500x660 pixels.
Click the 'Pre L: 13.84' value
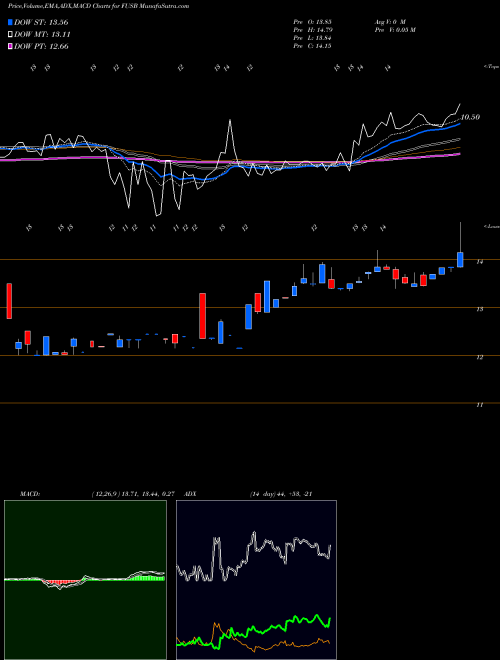pyautogui.click(x=314, y=38)
